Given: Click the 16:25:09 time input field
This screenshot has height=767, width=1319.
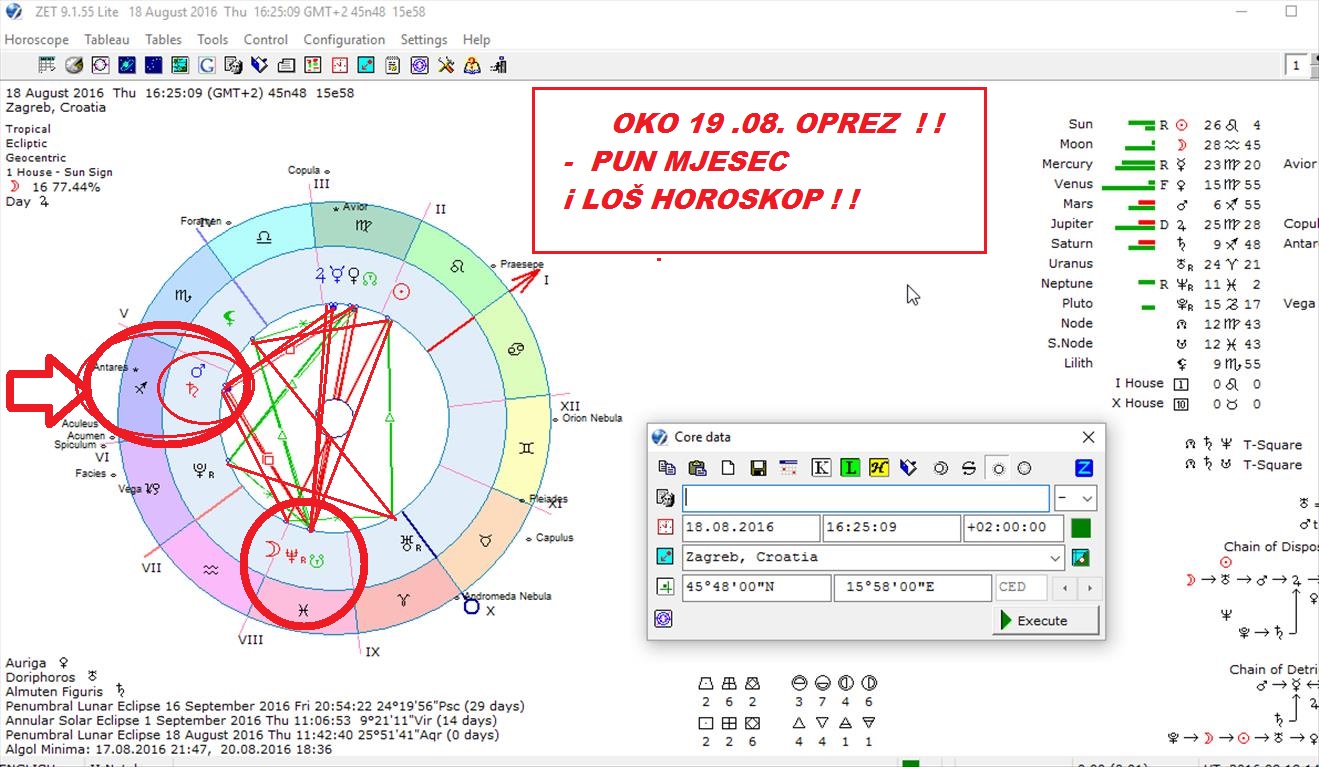Looking at the screenshot, I should coord(890,528).
